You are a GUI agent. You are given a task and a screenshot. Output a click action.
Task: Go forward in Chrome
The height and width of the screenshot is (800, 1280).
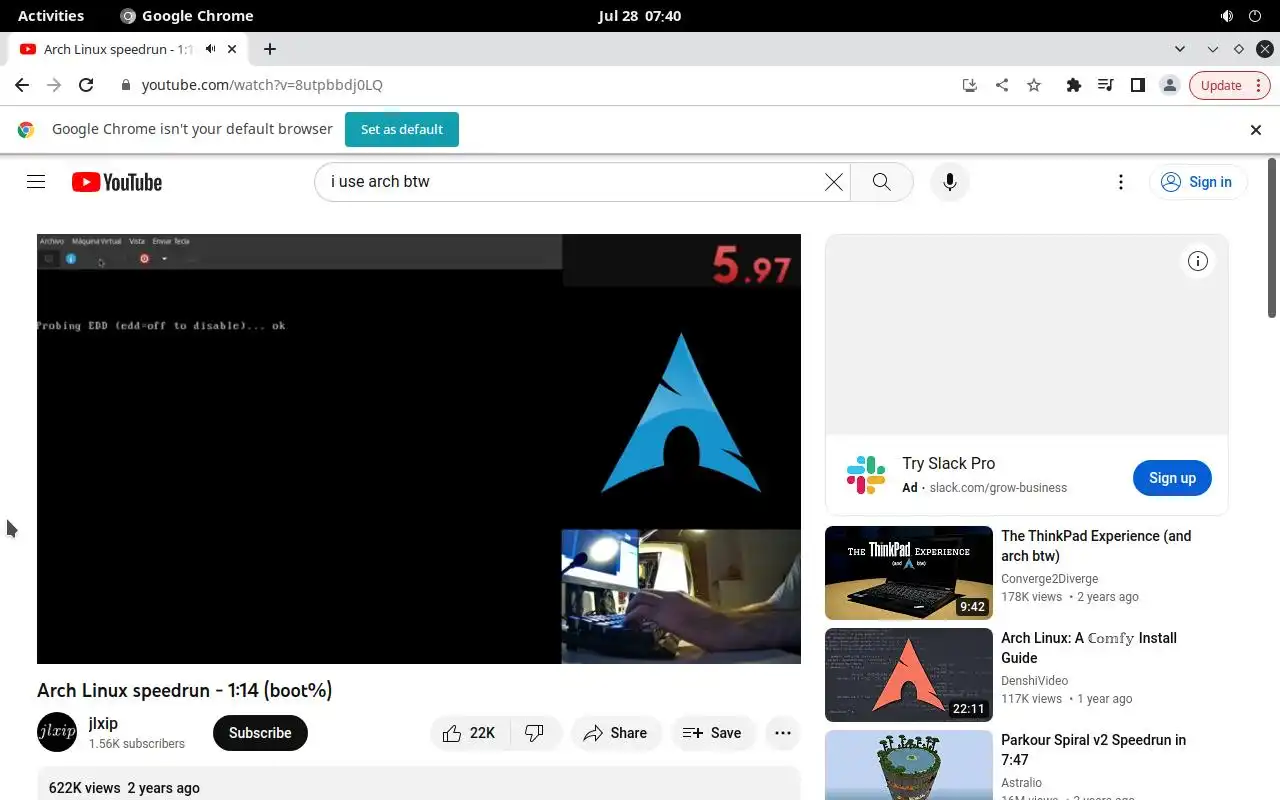point(54,85)
